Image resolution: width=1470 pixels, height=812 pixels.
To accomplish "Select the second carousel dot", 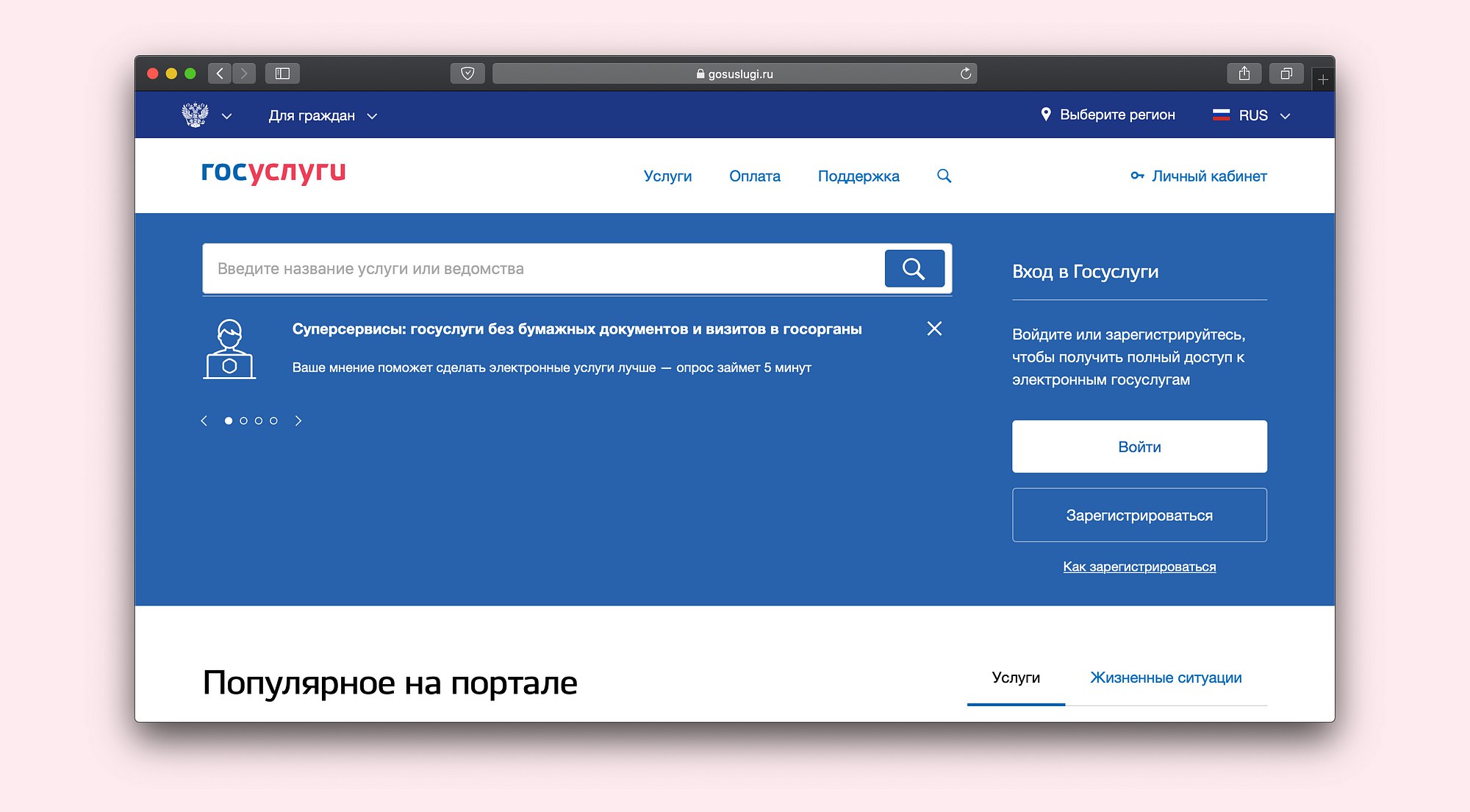I will 243,421.
